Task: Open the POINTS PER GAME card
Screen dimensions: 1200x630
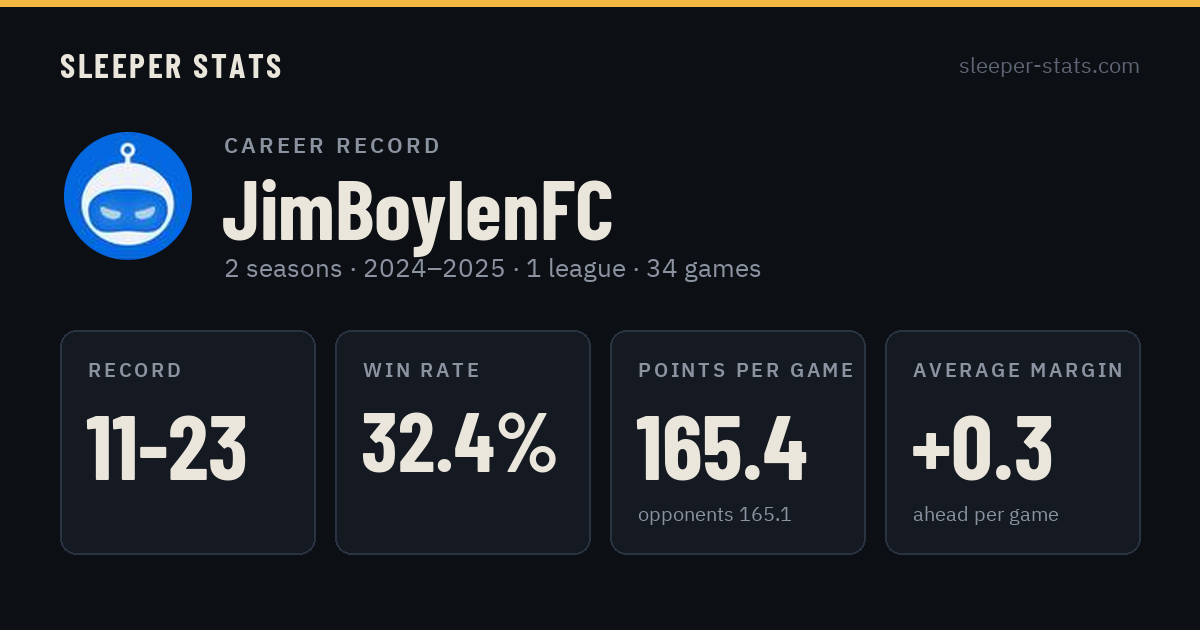Action: [738, 442]
